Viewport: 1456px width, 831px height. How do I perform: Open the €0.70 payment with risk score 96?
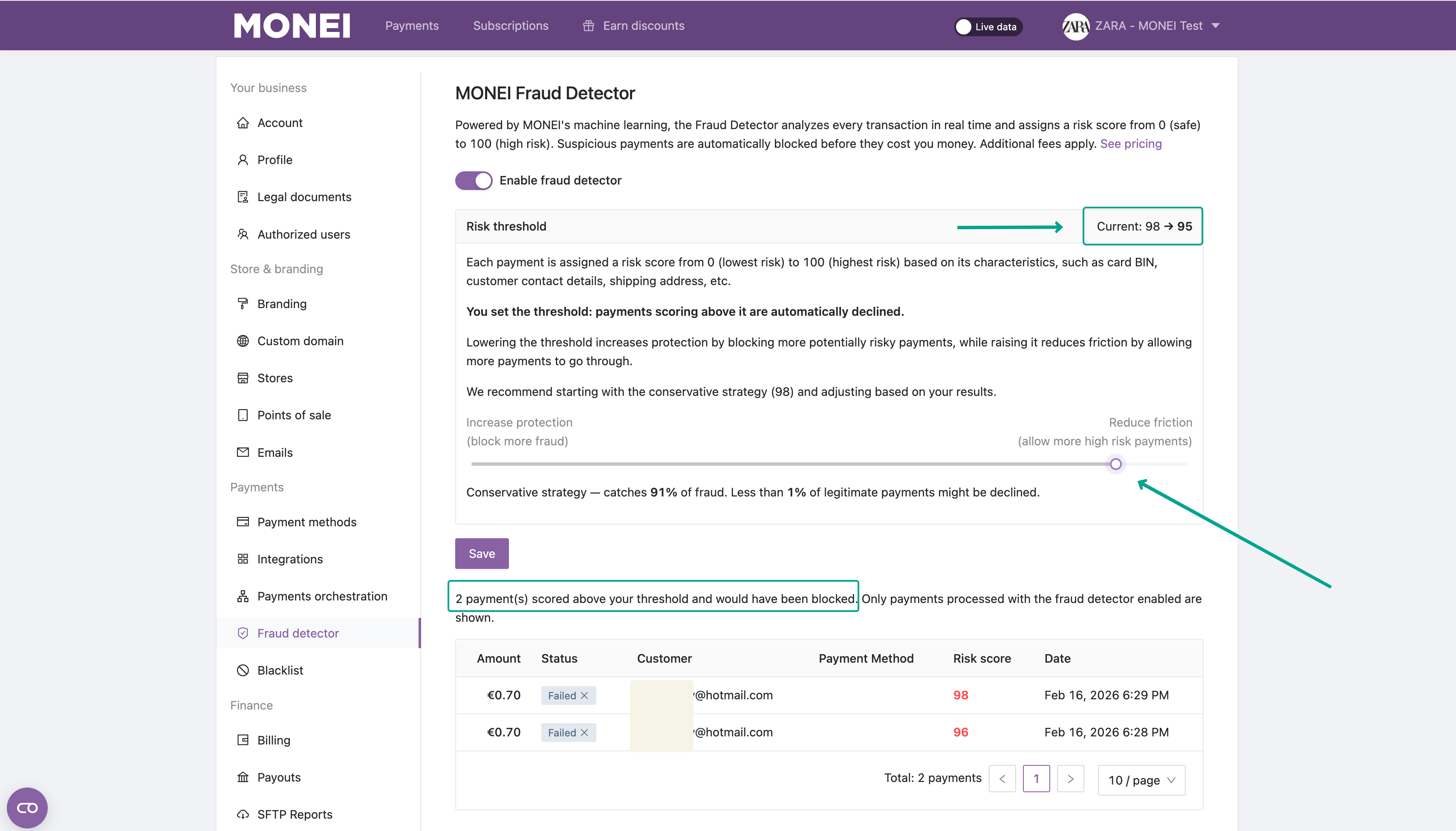tap(829, 732)
